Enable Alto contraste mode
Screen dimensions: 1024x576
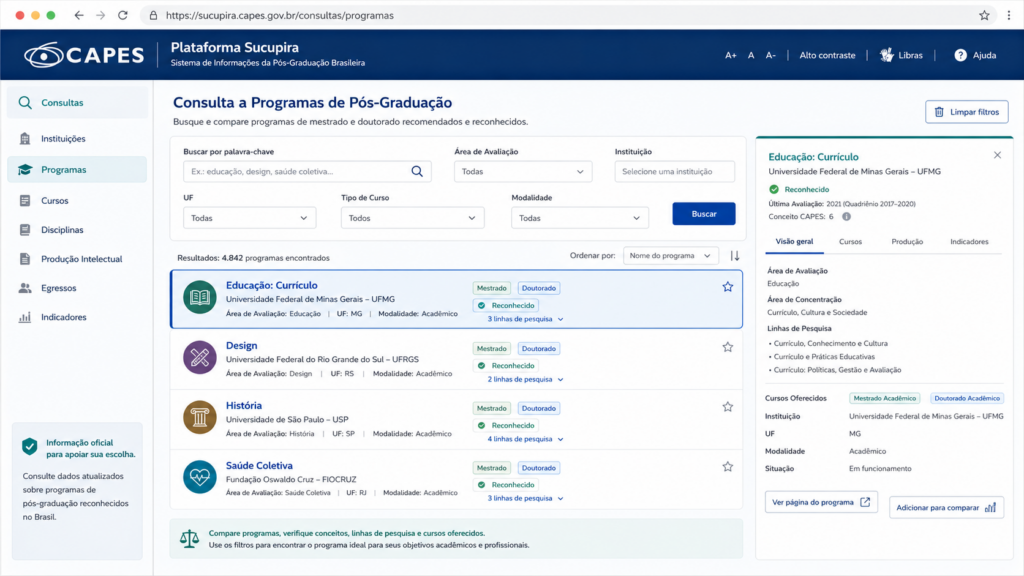(827, 56)
